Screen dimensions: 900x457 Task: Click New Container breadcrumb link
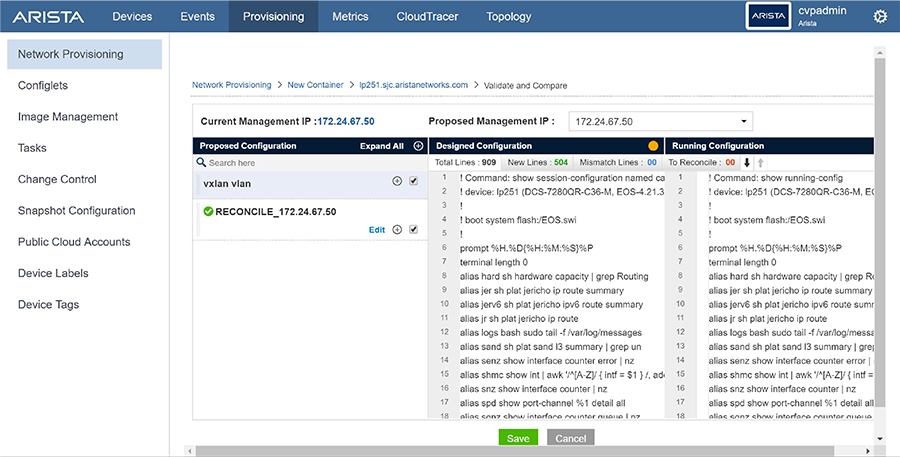pyautogui.click(x=315, y=85)
